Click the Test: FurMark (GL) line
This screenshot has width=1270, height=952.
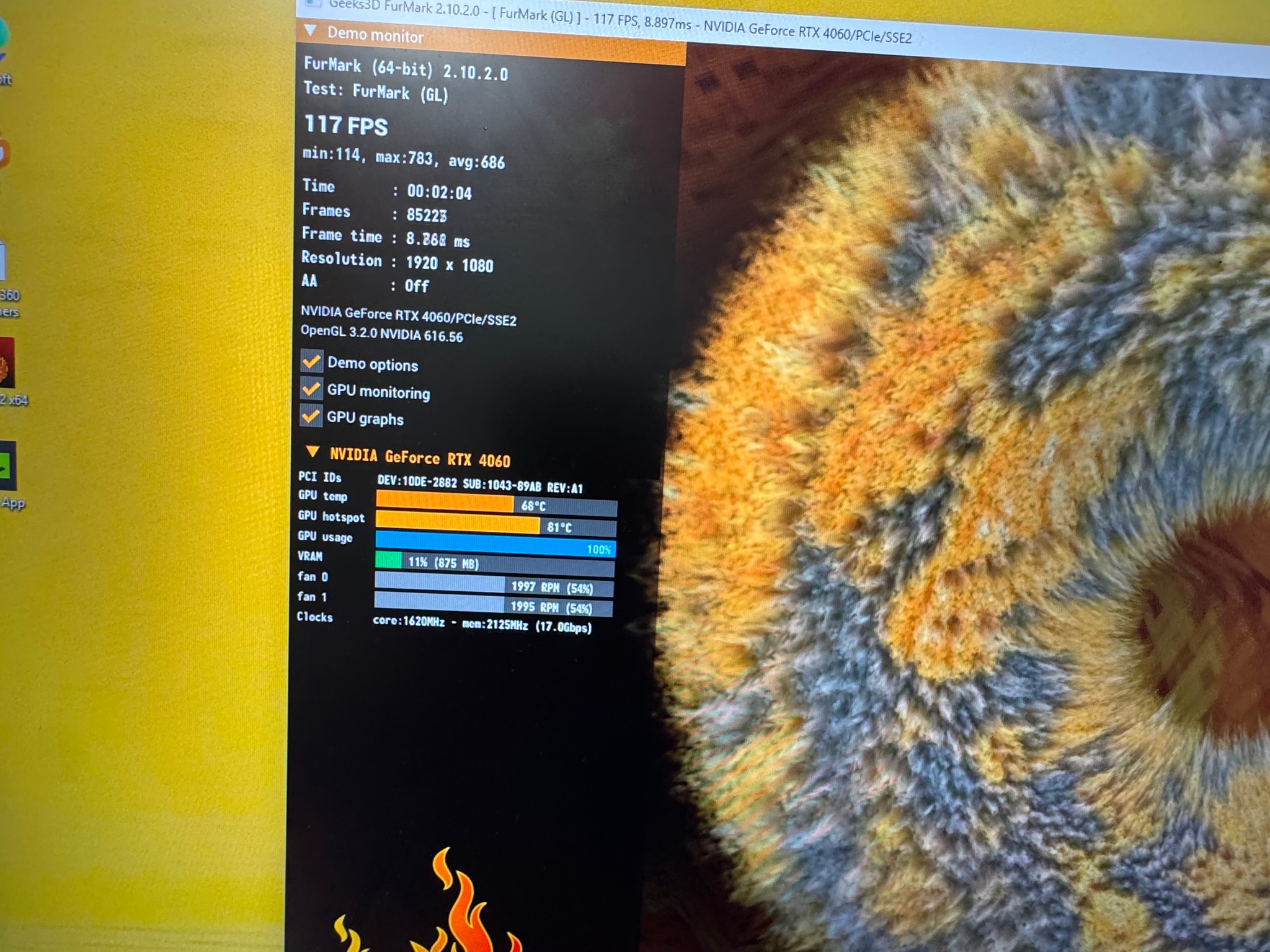tap(376, 92)
